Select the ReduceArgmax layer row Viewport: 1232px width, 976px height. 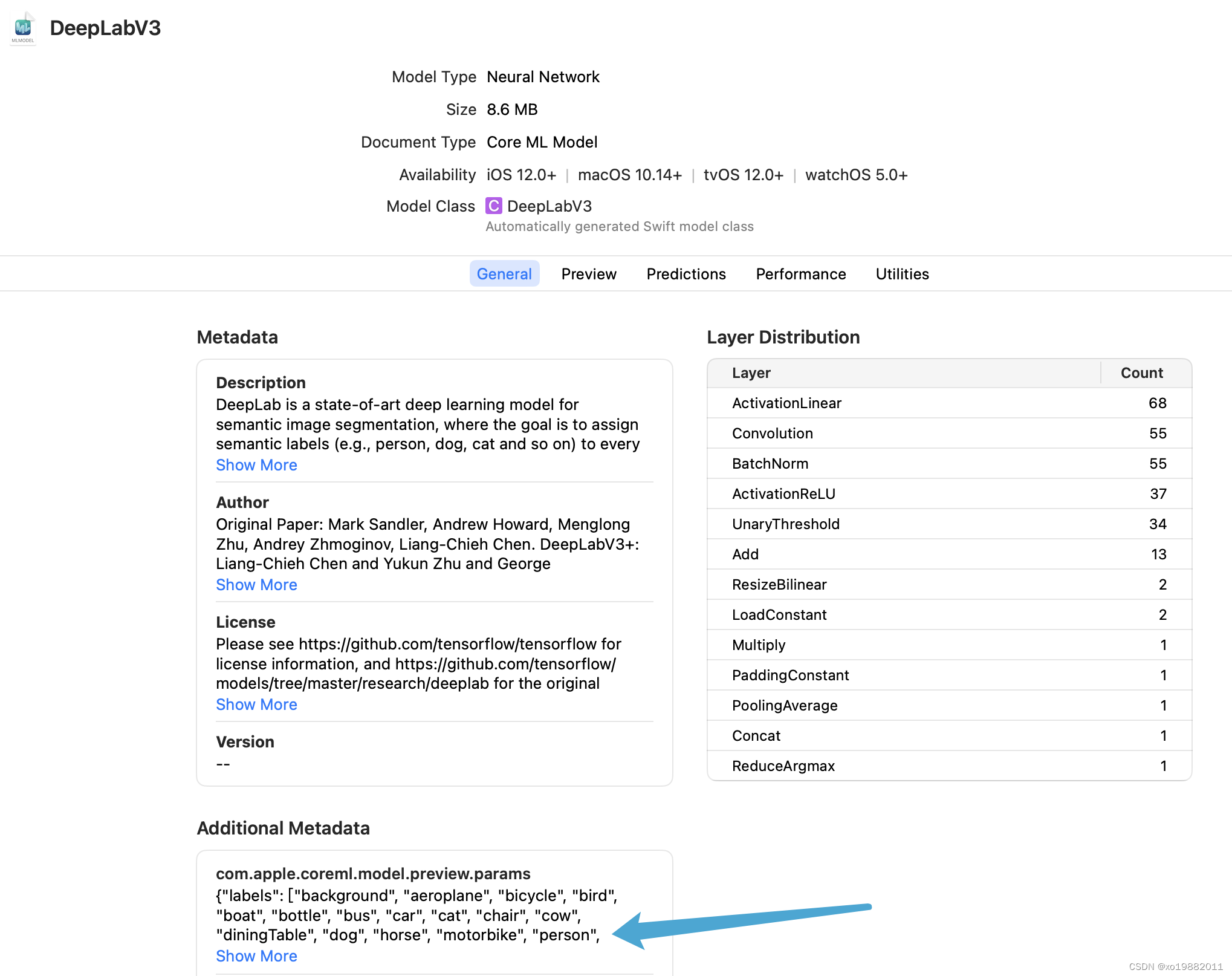pyautogui.click(x=949, y=766)
